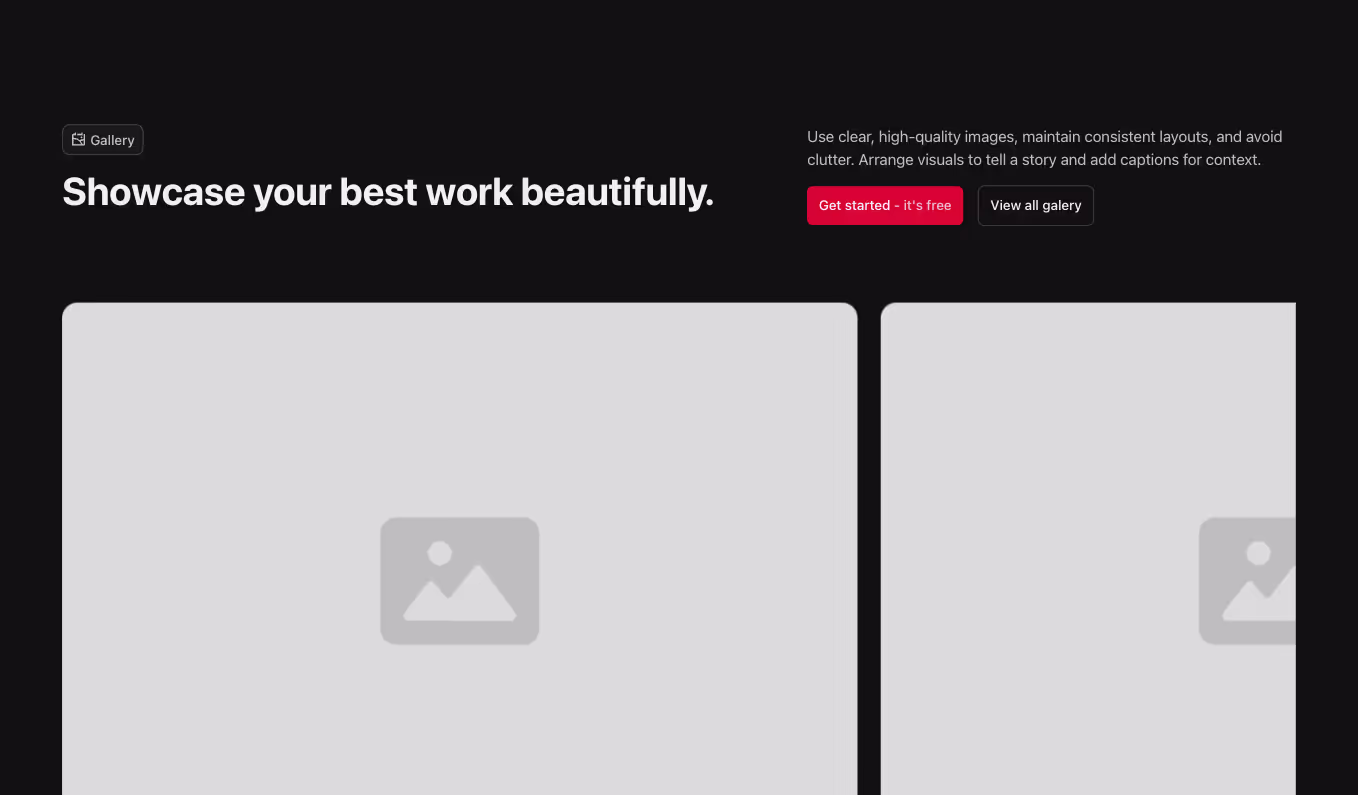1358x795 pixels.
Task: Tap the circle detail of the left placeholder icon
Action: point(440,552)
